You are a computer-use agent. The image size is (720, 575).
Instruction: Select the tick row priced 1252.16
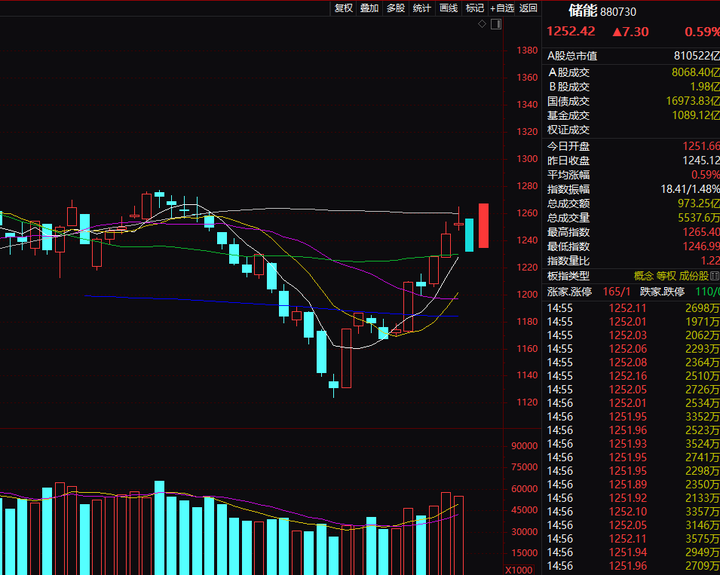tap(633, 376)
